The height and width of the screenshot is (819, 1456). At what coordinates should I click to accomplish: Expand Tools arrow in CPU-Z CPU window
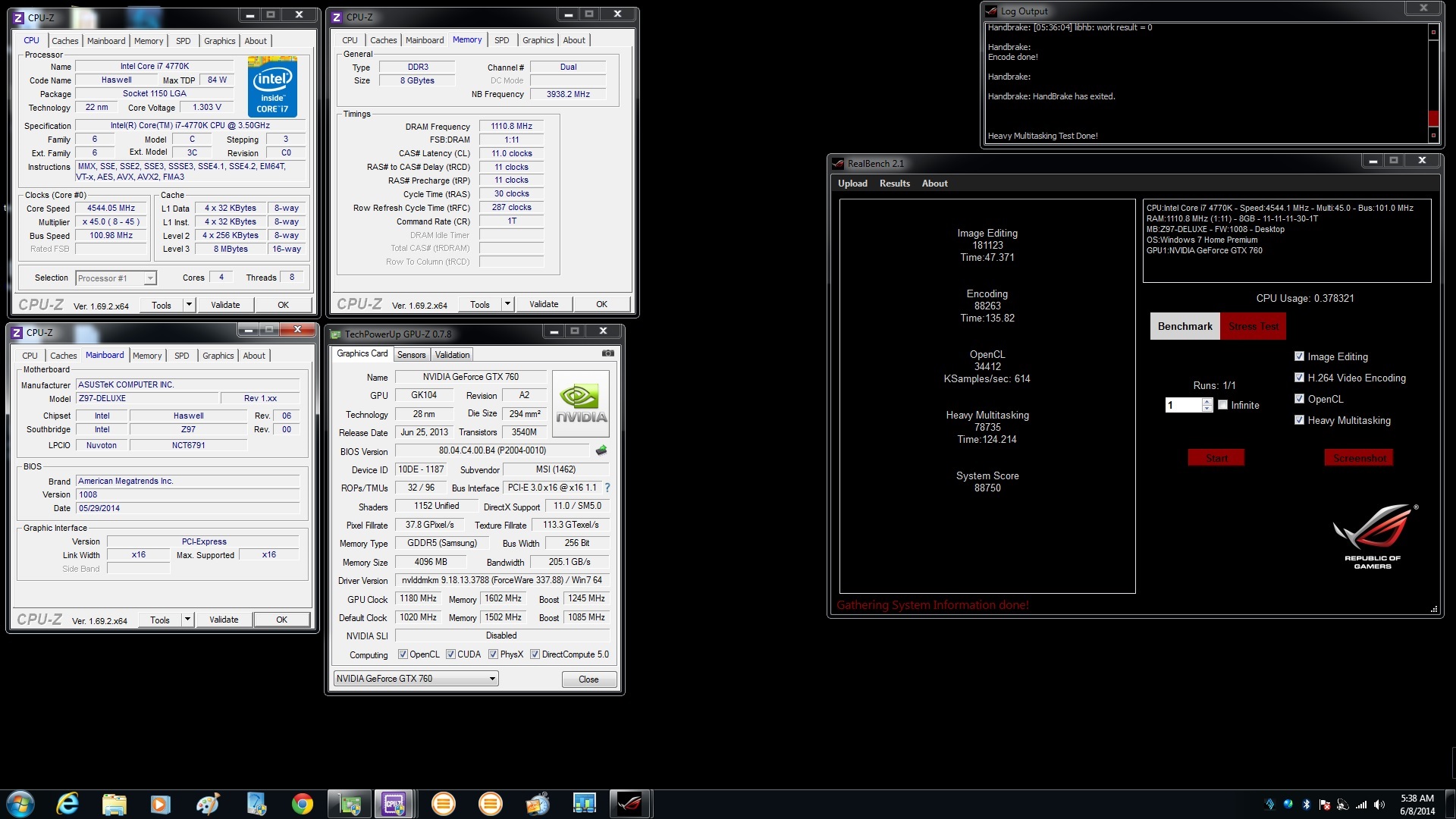click(x=189, y=305)
